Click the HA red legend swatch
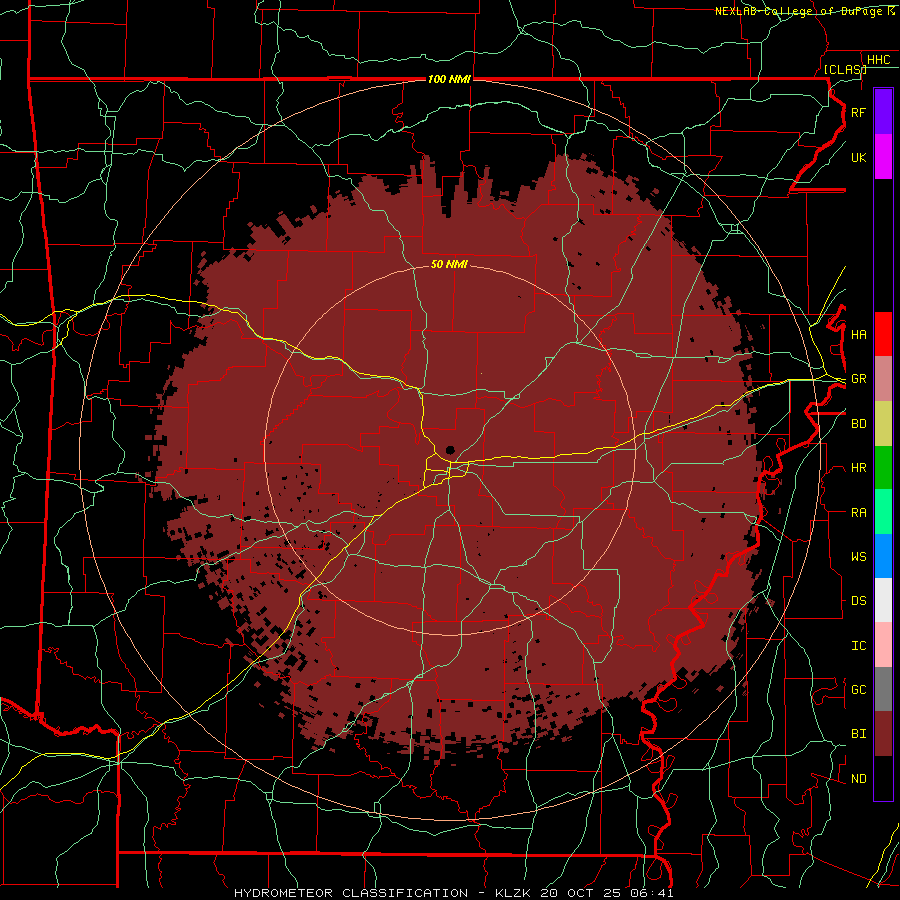Viewport: 900px width, 900px height. click(x=883, y=334)
